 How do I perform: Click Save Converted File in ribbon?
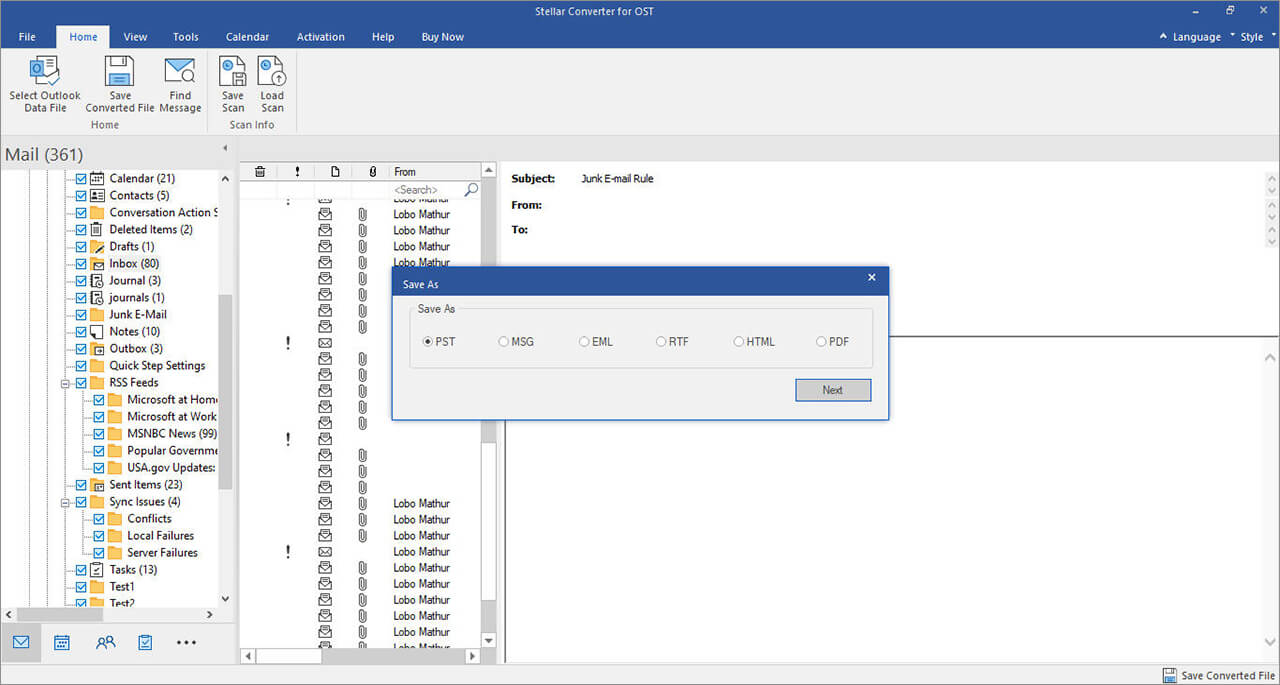click(120, 85)
